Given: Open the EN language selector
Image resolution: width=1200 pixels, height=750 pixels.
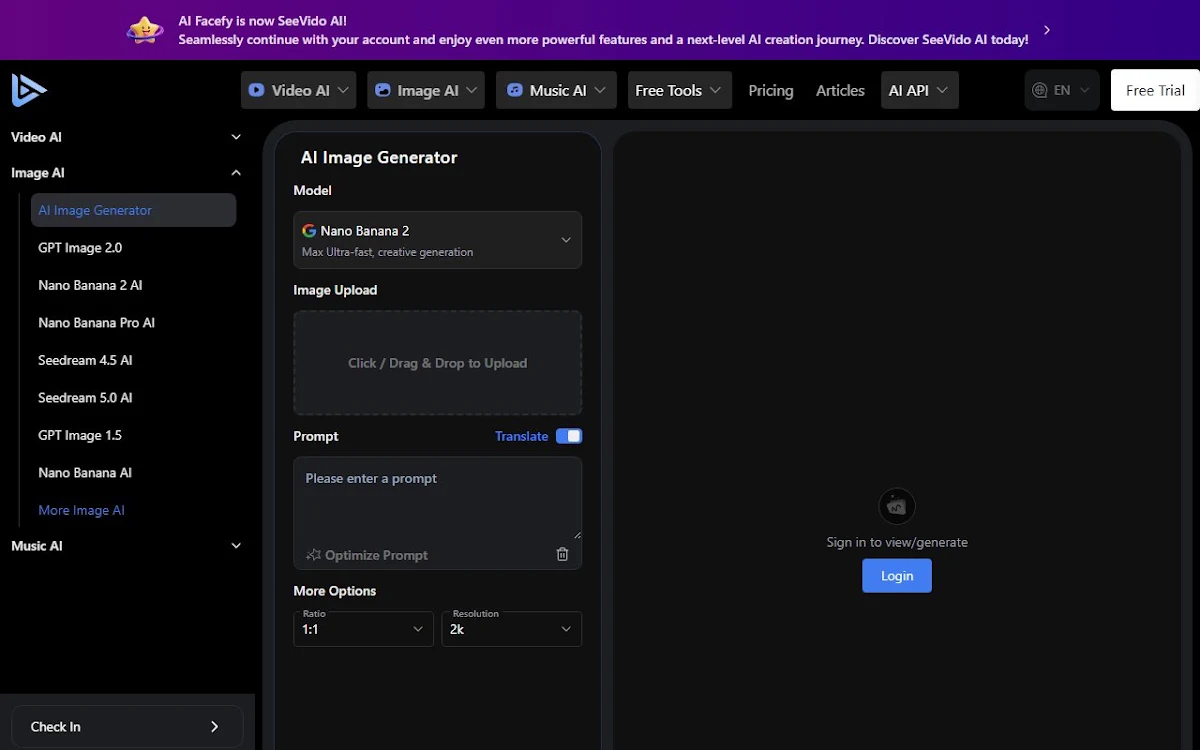Looking at the screenshot, I should tap(1062, 90).
